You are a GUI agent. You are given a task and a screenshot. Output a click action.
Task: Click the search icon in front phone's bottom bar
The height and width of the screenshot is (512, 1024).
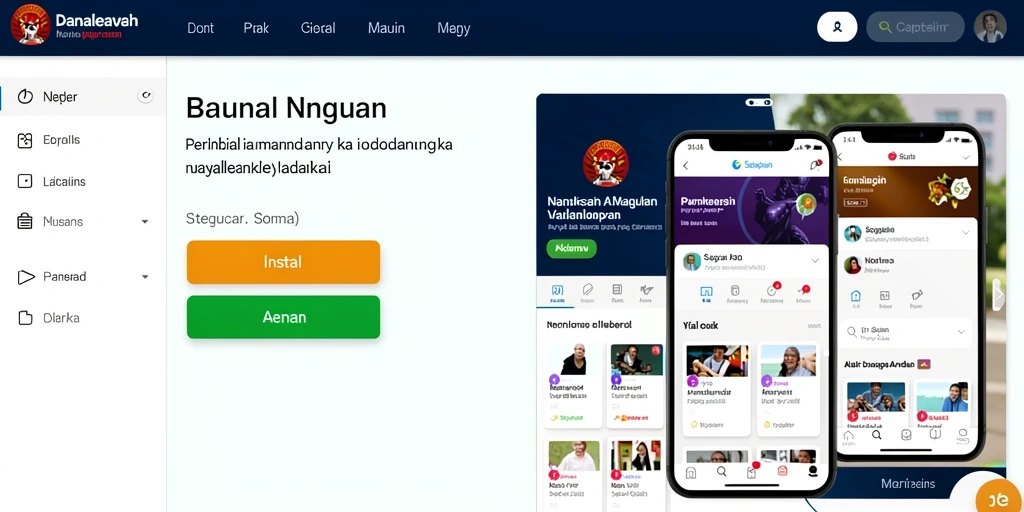coord(721,472)
